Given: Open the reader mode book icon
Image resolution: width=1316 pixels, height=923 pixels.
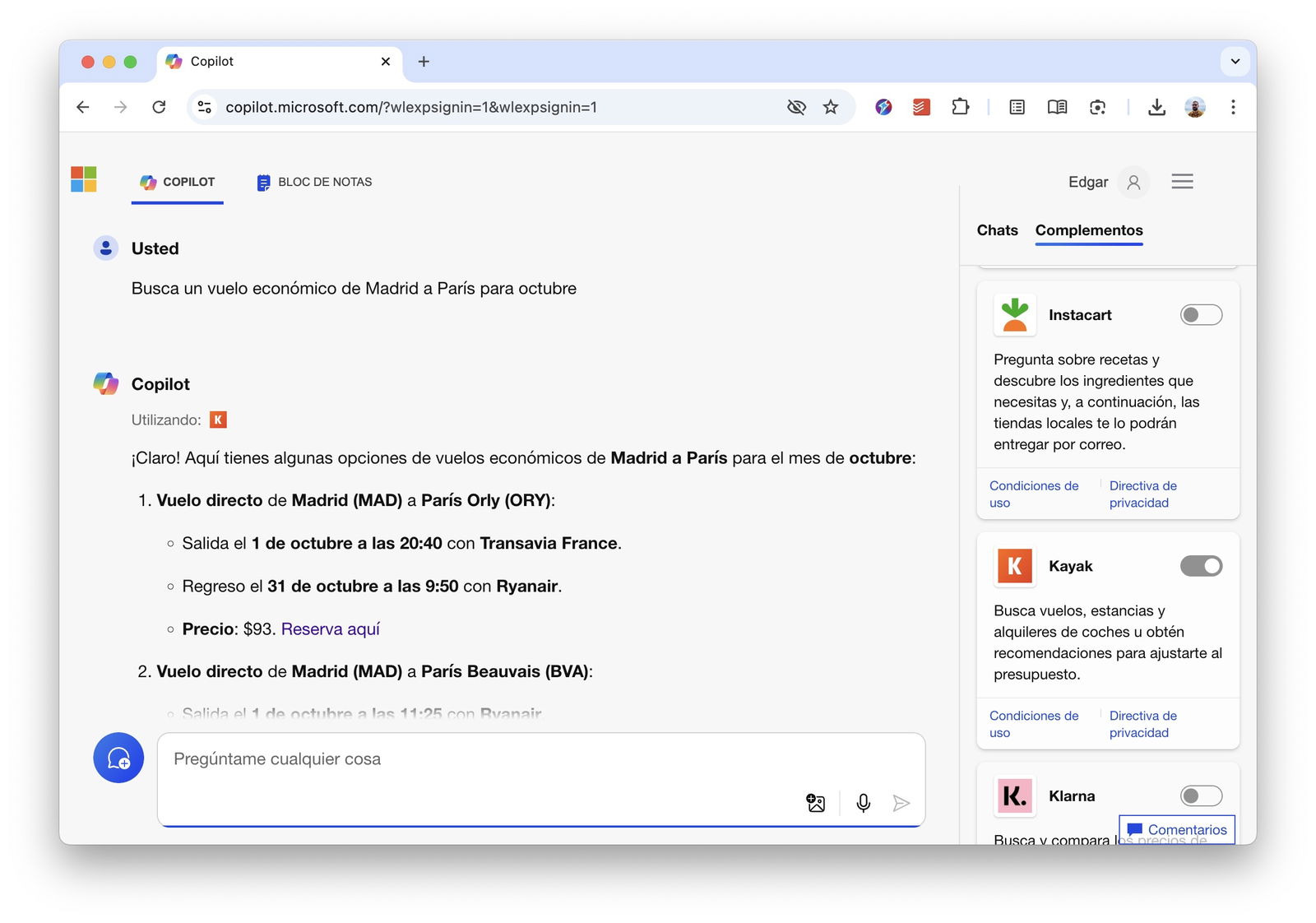Looking at the screenshot, I should click(x=1057, y=107).
